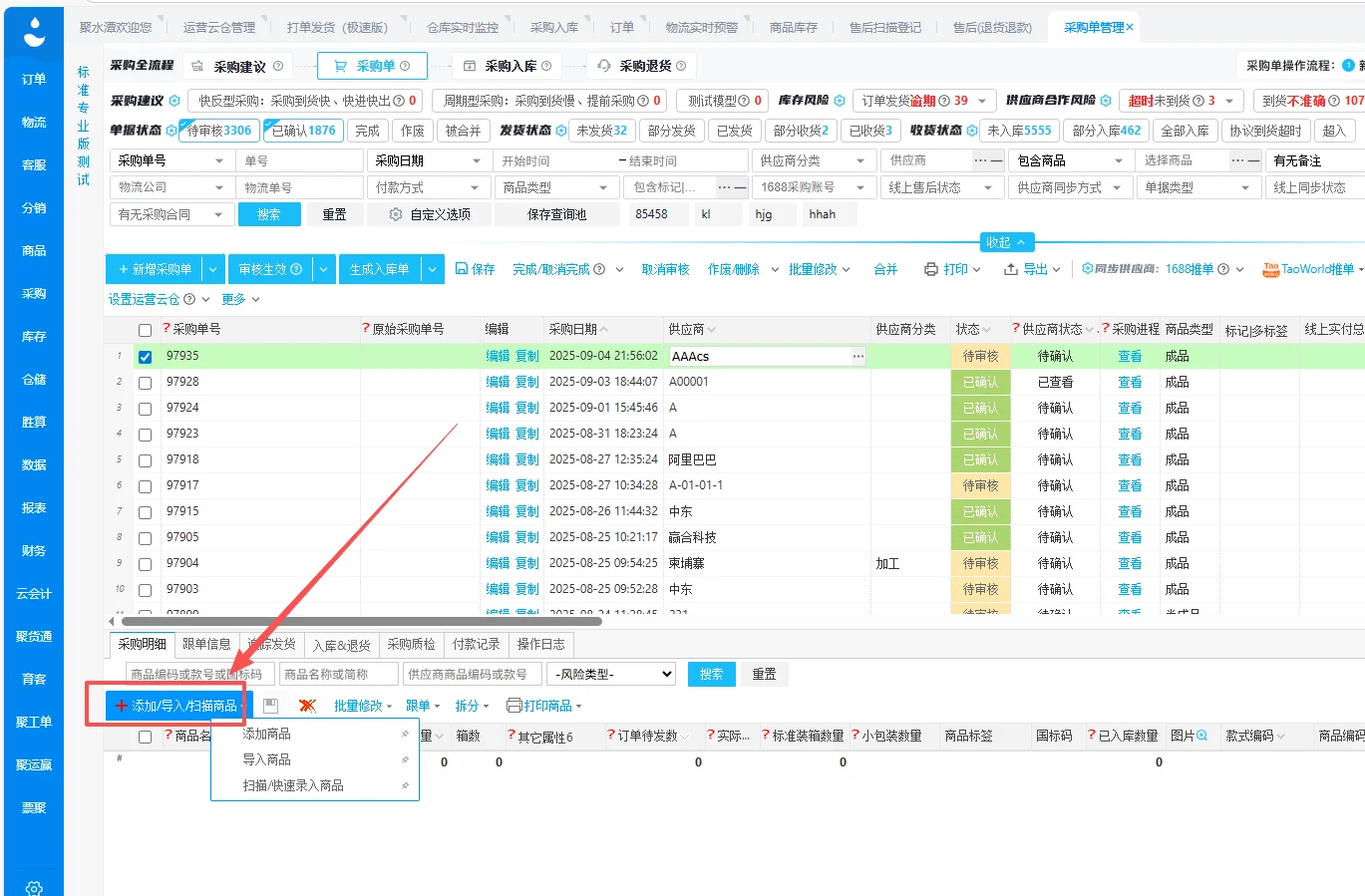
Task: Switch to the 跟单信息 tab
Action: (206, 644)
